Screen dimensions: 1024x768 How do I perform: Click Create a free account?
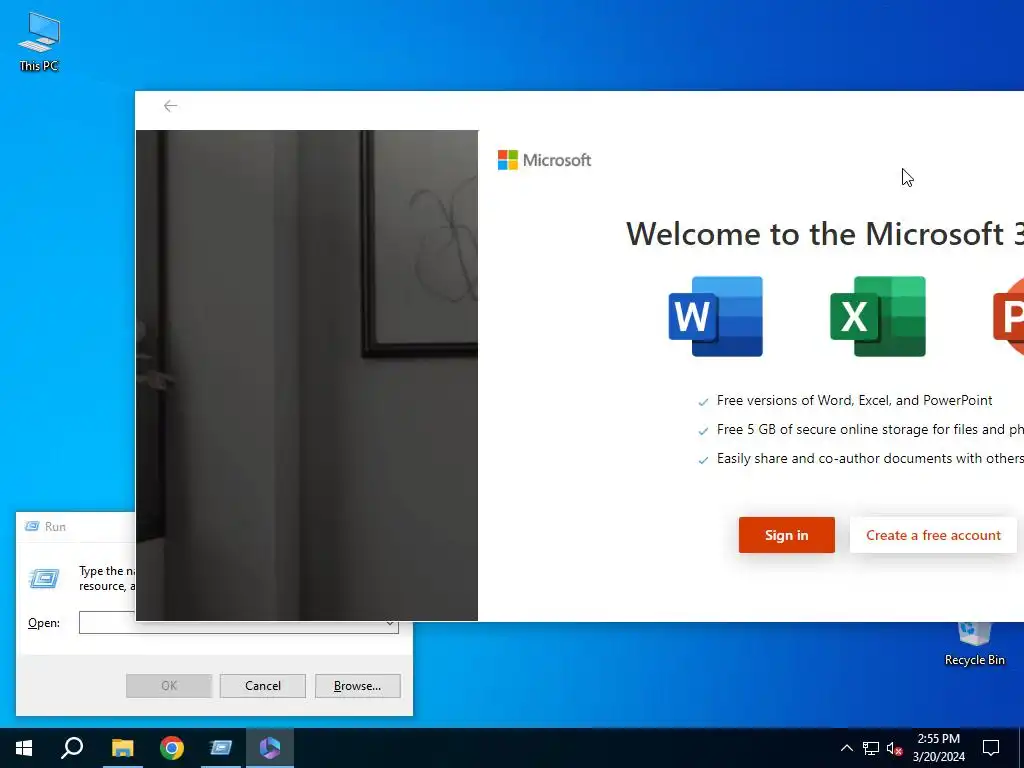point(933,535)
